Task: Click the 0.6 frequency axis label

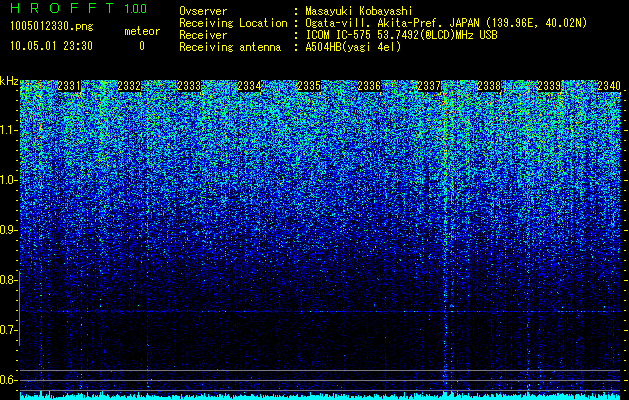Action: tap(7, 380)
